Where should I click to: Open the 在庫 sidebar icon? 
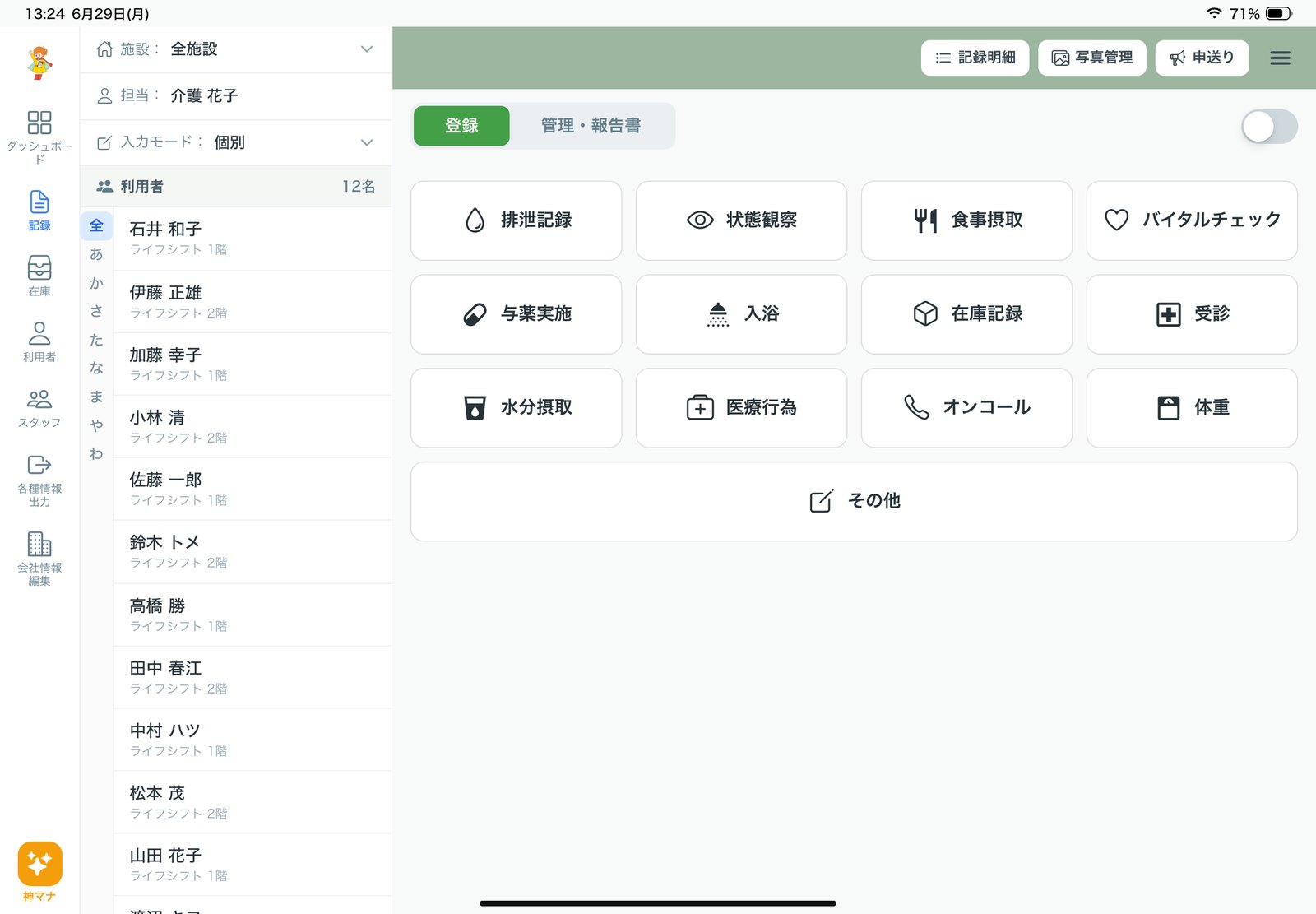coord(39,276)
